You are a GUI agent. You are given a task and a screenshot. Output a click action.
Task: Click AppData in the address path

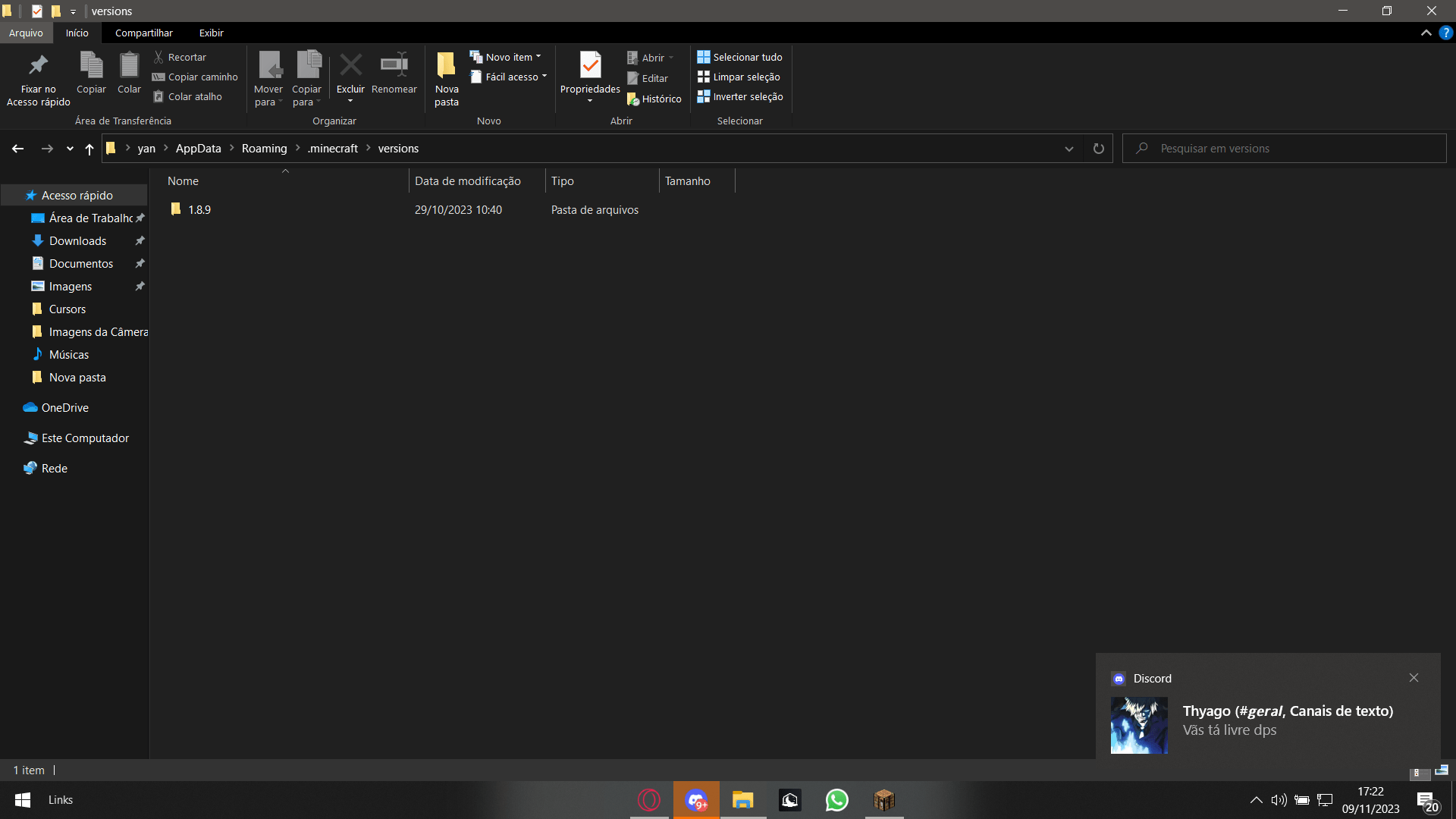[199, 149]
